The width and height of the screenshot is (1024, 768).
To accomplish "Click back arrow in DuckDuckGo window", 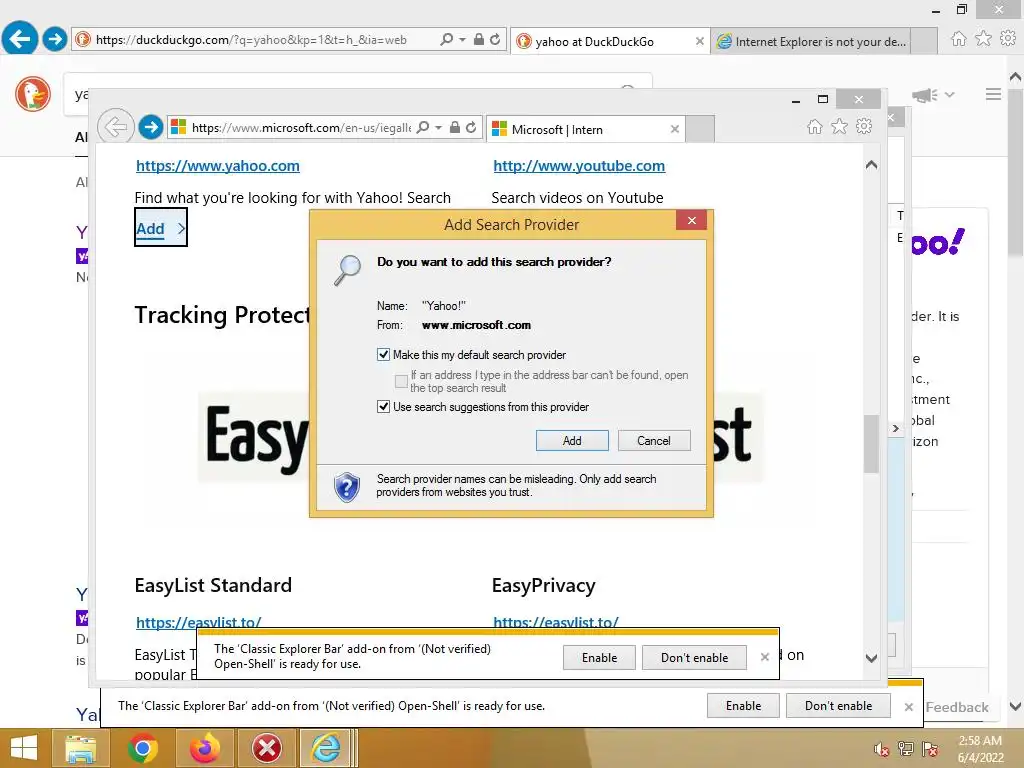I will coord(20,39).
